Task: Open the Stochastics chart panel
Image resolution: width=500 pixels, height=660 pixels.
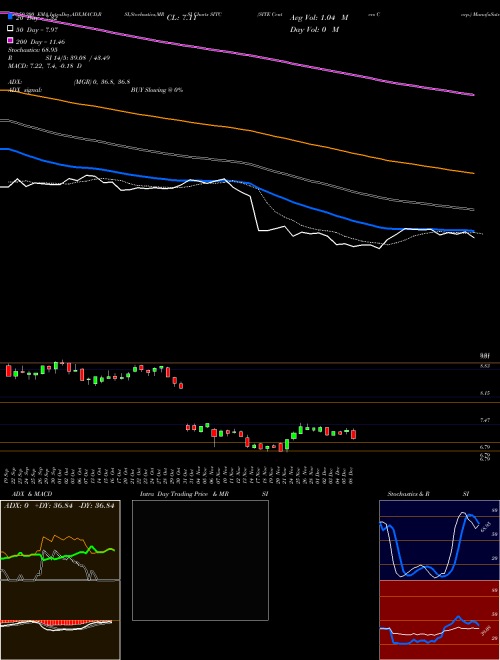Action: [x=439, y=540]
